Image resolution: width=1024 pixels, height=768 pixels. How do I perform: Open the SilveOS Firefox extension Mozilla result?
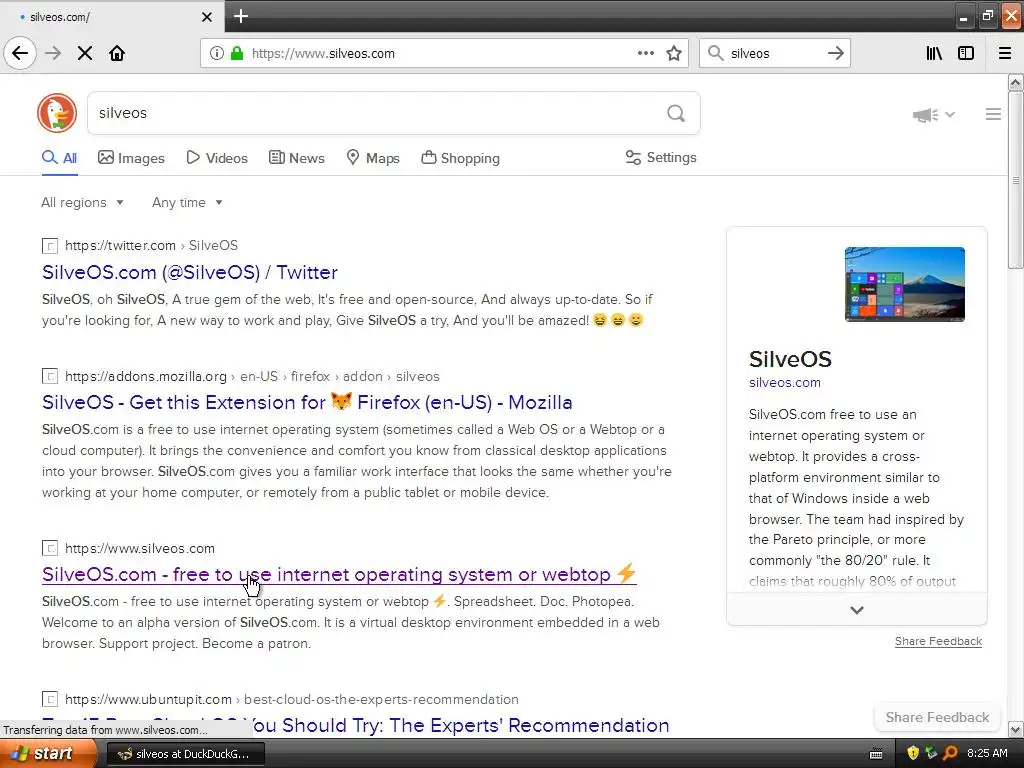307,402
